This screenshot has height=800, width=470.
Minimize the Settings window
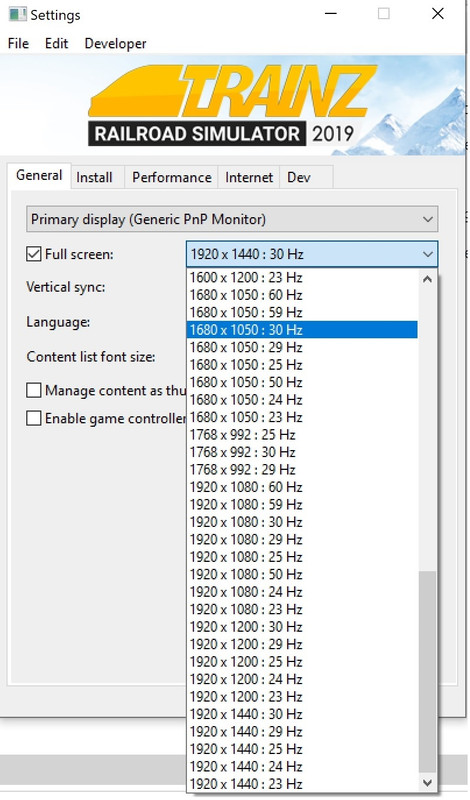[331, 14]
